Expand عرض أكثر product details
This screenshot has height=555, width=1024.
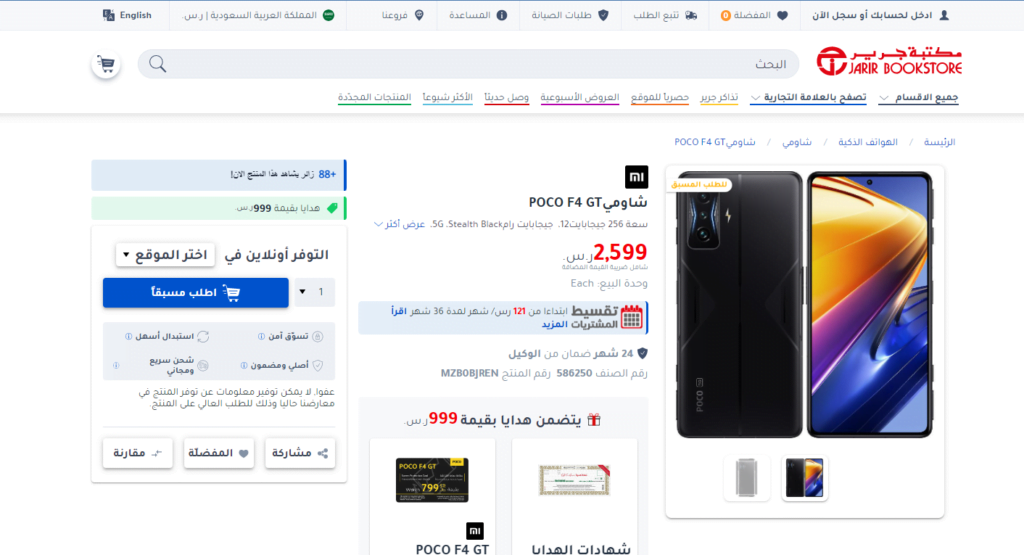tap(399, 224)
